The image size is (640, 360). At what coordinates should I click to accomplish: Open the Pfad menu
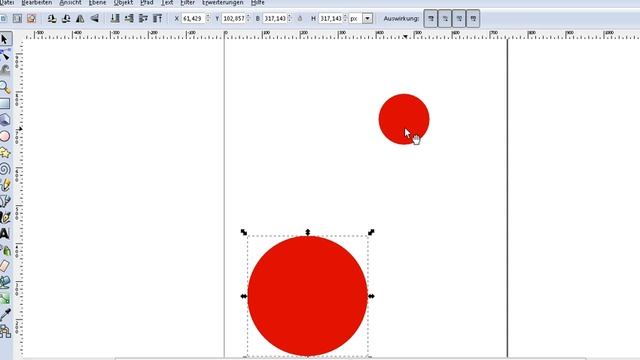pos(147,2)
